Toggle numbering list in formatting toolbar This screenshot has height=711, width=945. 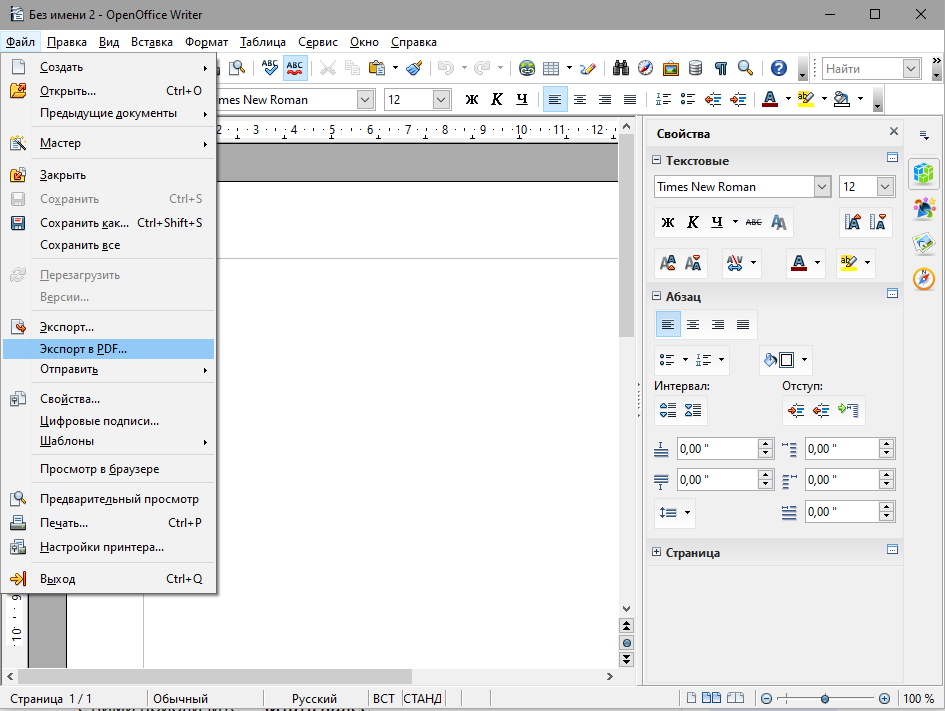663,99
